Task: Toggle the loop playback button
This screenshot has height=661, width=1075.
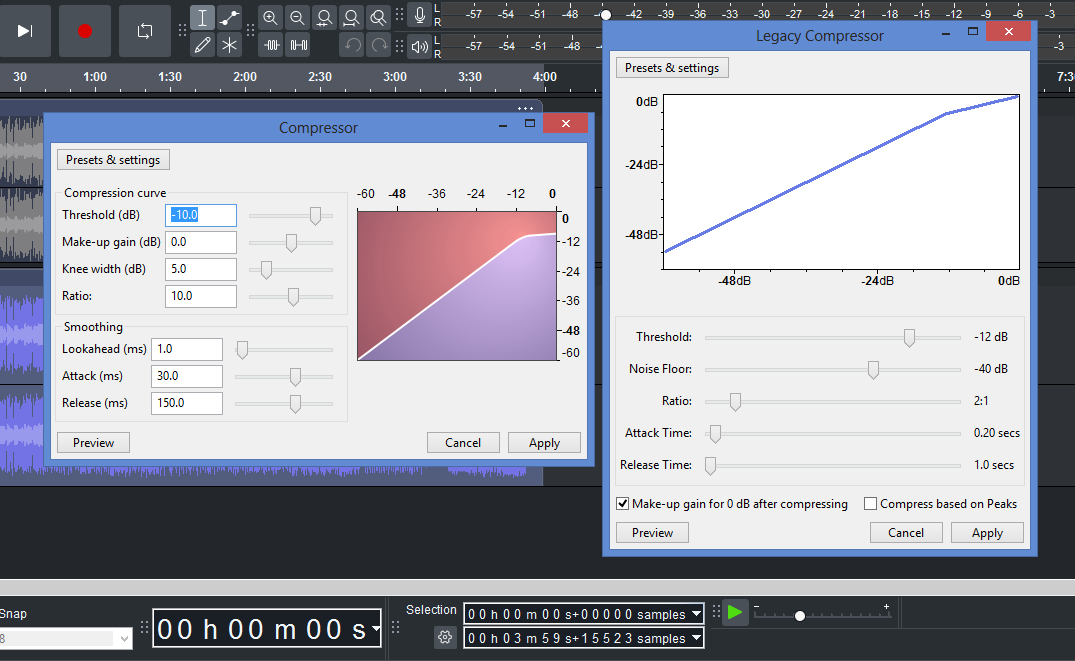Action: [x=144, y=31]
